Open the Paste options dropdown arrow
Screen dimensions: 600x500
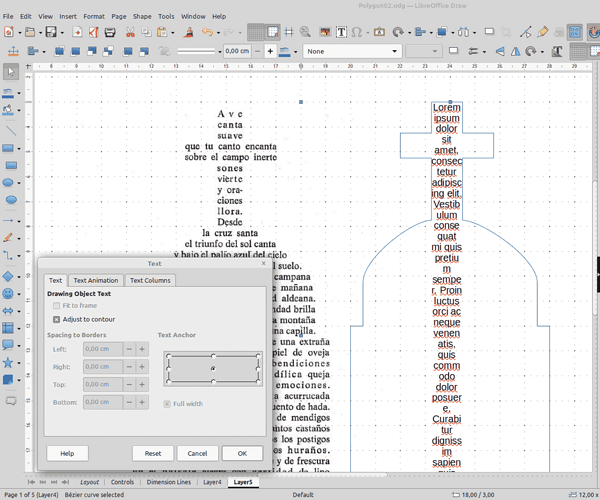173,33
